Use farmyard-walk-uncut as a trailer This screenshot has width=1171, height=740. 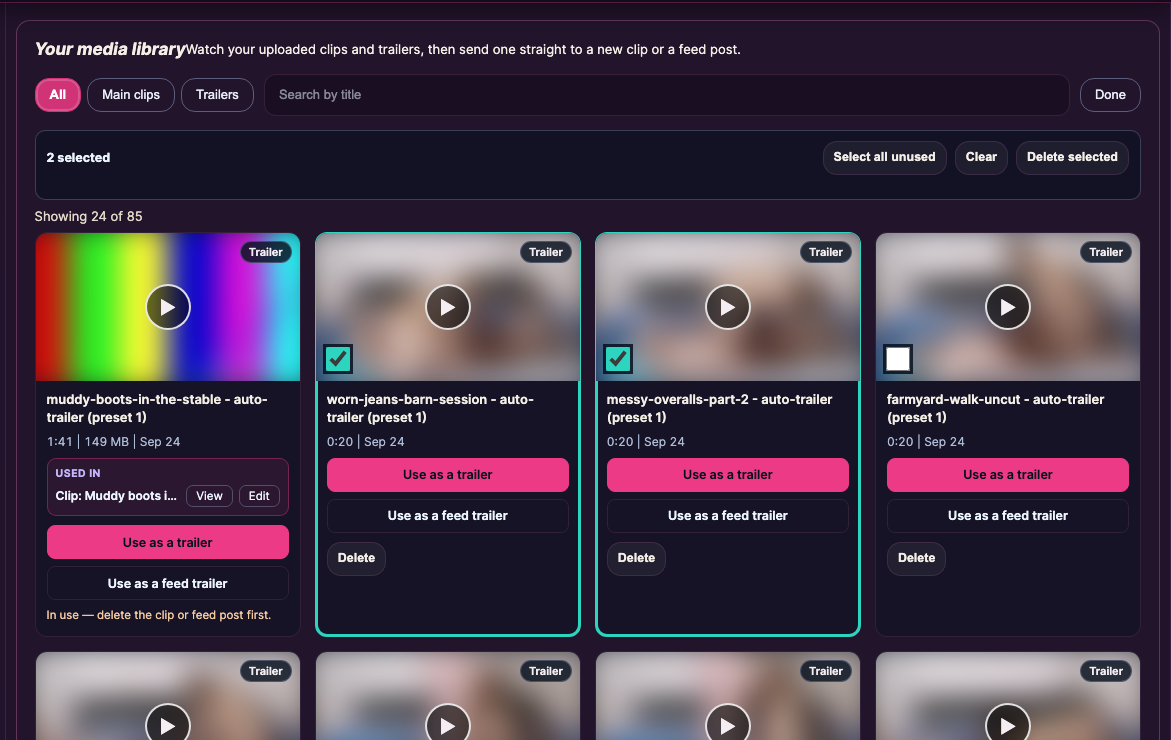1008,475
